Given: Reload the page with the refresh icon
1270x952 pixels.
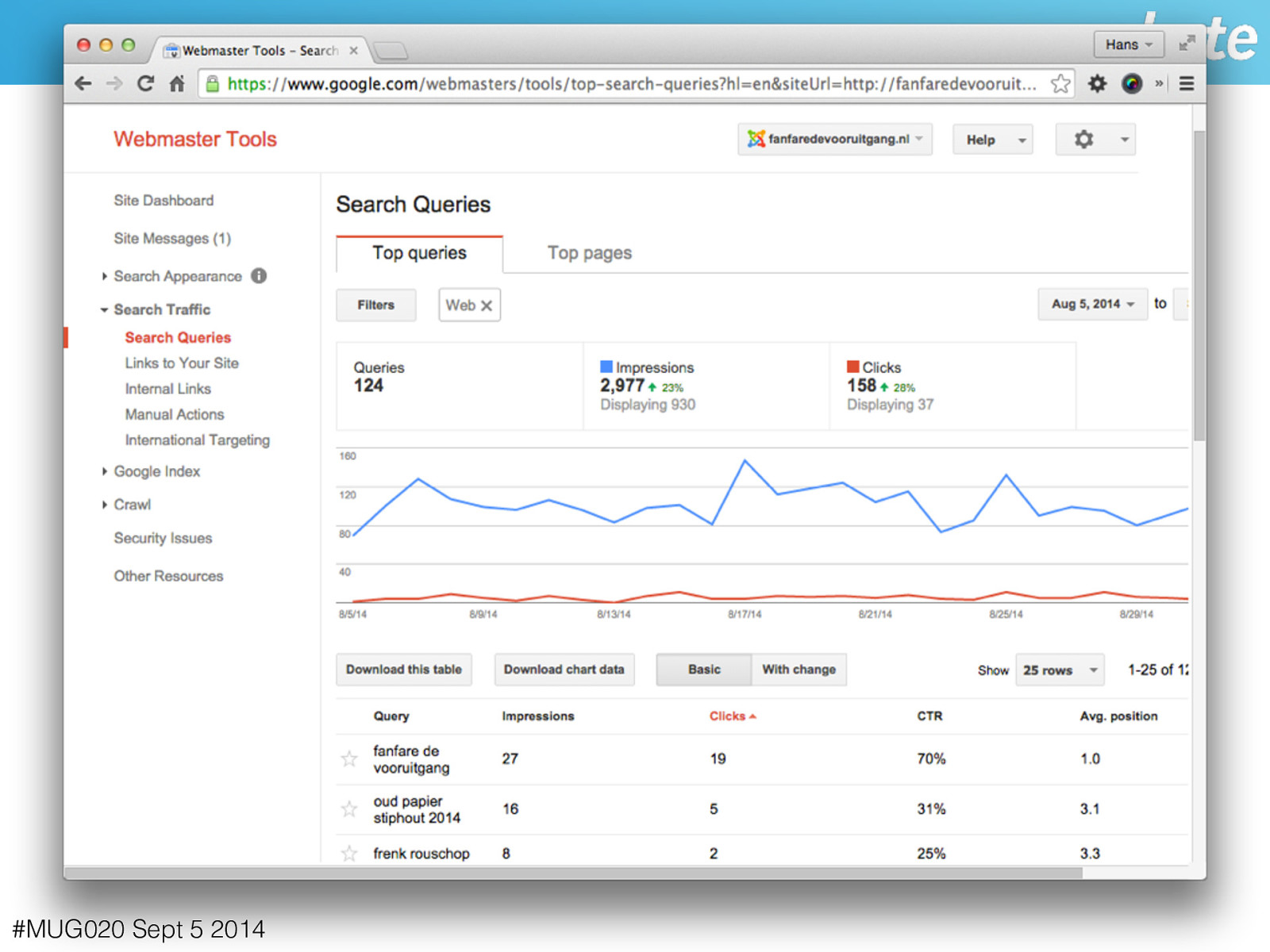Looking at the screenshot, I should [145, 83].
